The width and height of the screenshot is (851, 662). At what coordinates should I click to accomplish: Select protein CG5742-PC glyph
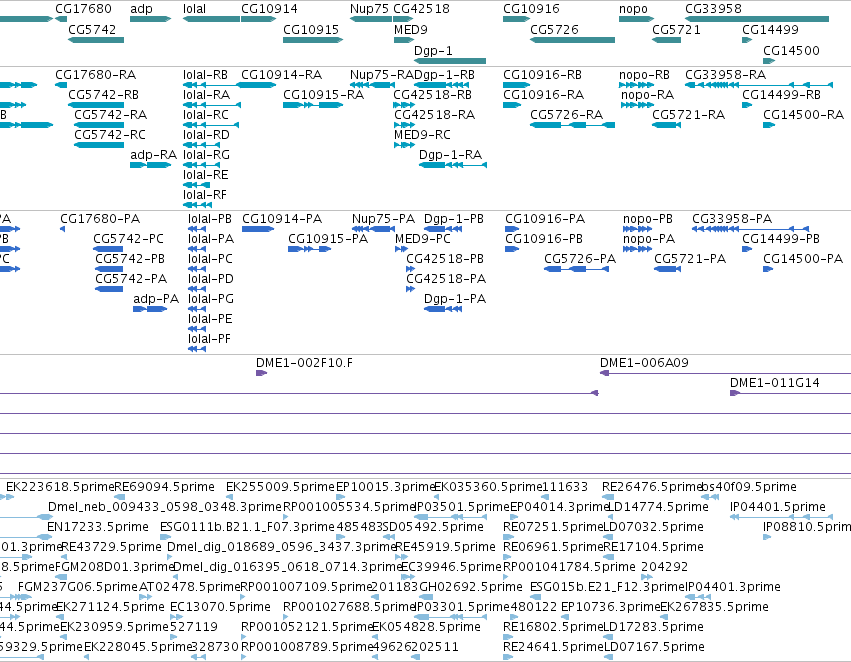108,249
